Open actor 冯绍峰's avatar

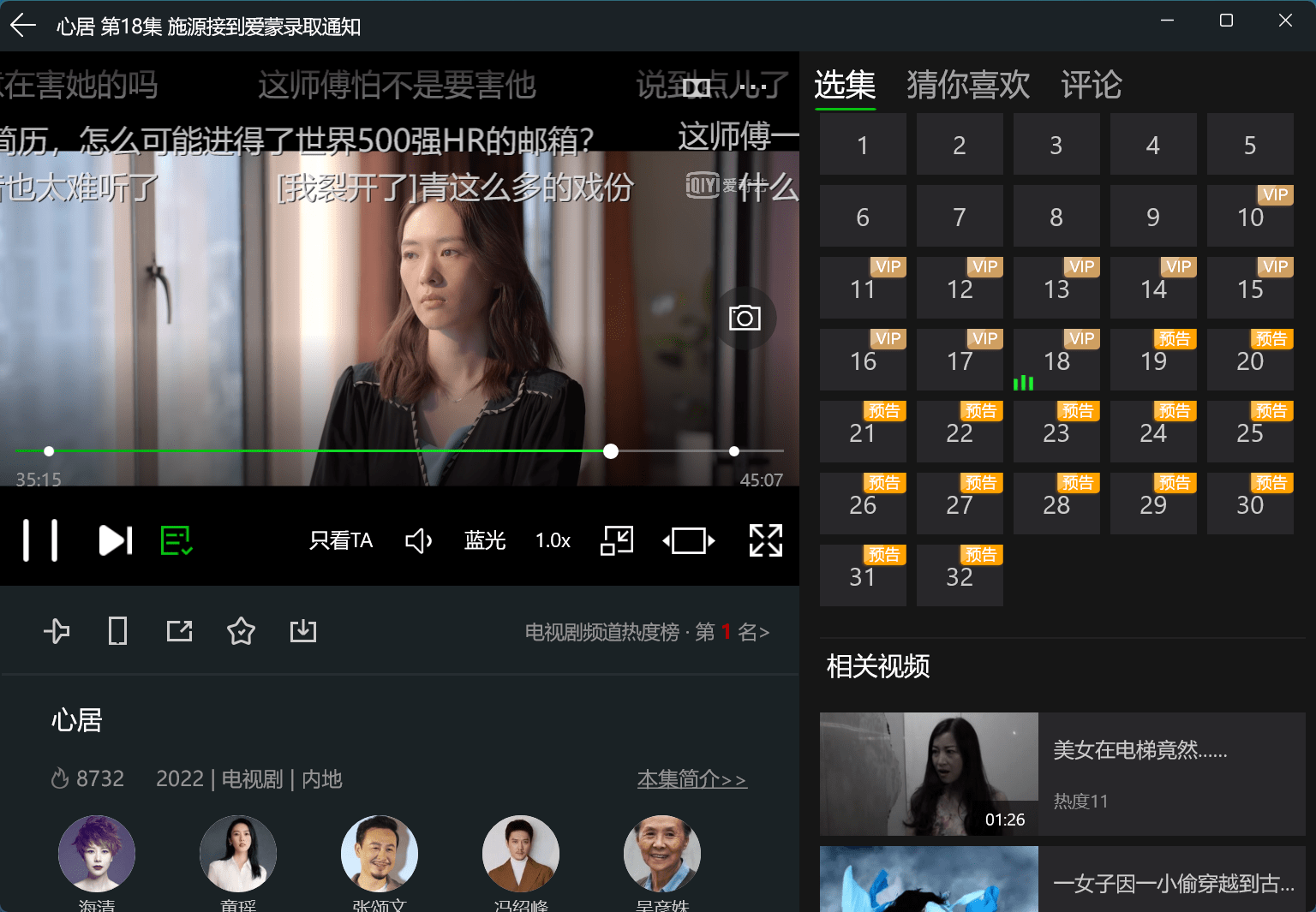521,854
